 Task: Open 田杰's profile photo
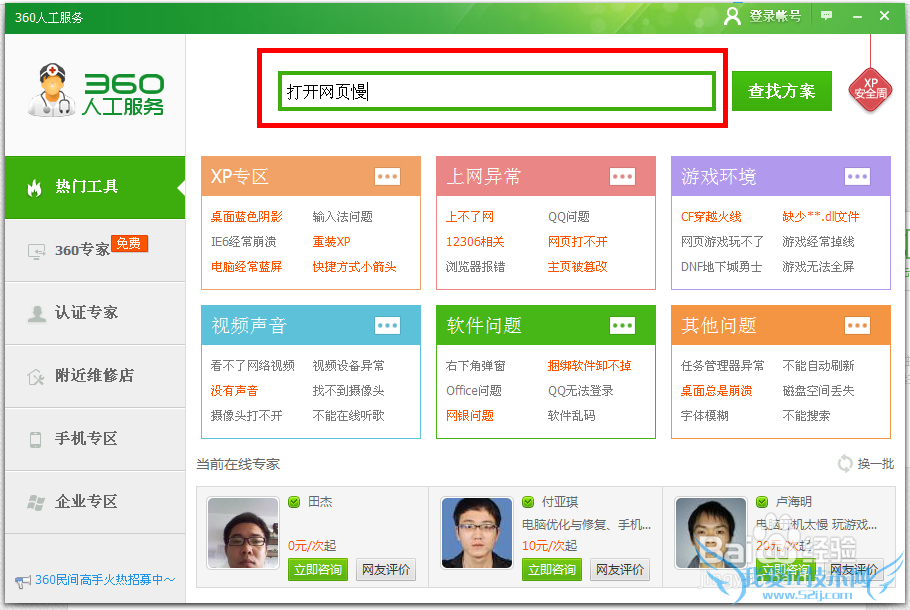click(x=243, y=533)
